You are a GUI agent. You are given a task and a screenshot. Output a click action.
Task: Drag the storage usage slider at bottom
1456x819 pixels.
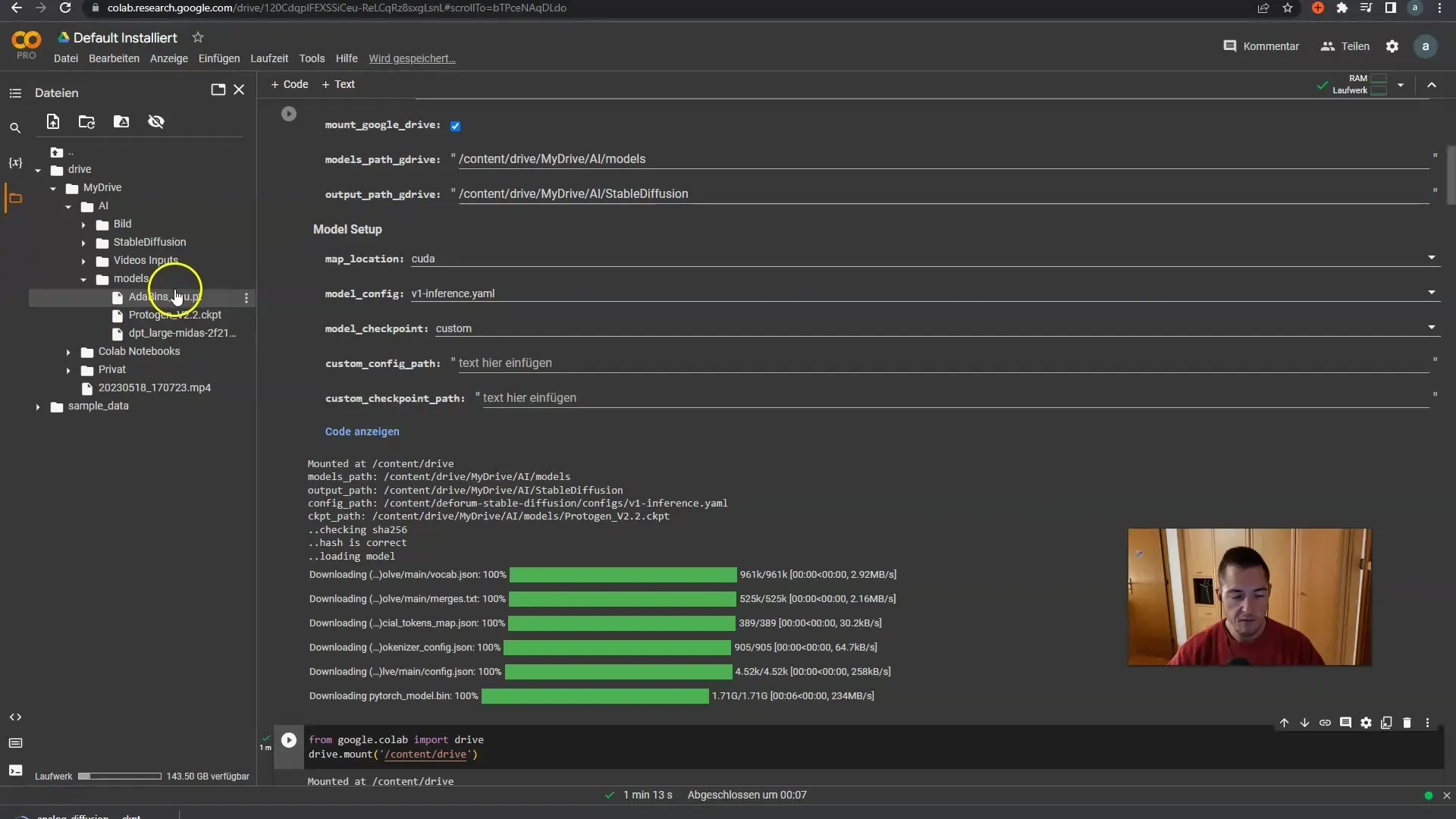tap(120, 776)
